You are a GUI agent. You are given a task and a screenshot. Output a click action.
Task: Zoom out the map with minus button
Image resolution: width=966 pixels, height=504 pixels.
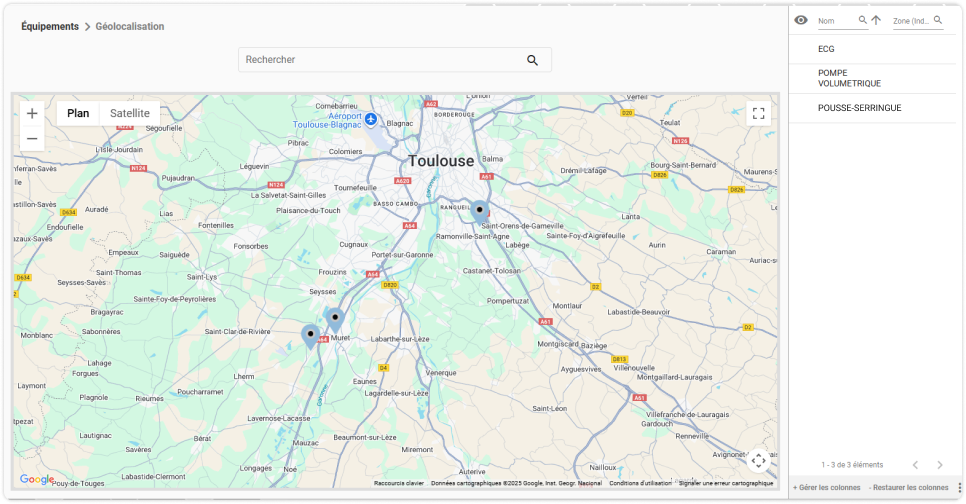(x=32, y=139)
